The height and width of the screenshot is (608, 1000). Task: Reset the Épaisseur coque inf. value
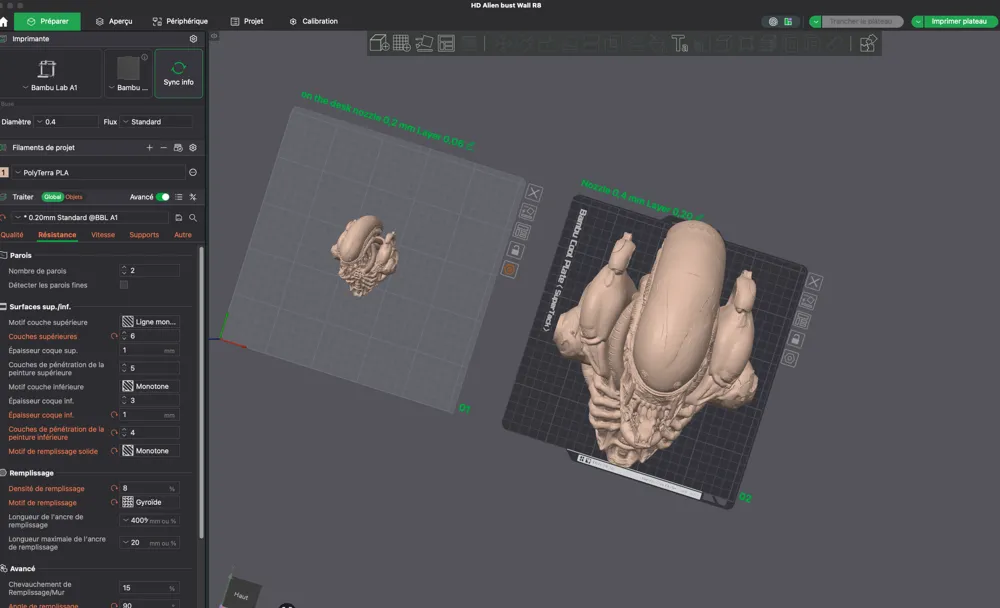[114, 415]
